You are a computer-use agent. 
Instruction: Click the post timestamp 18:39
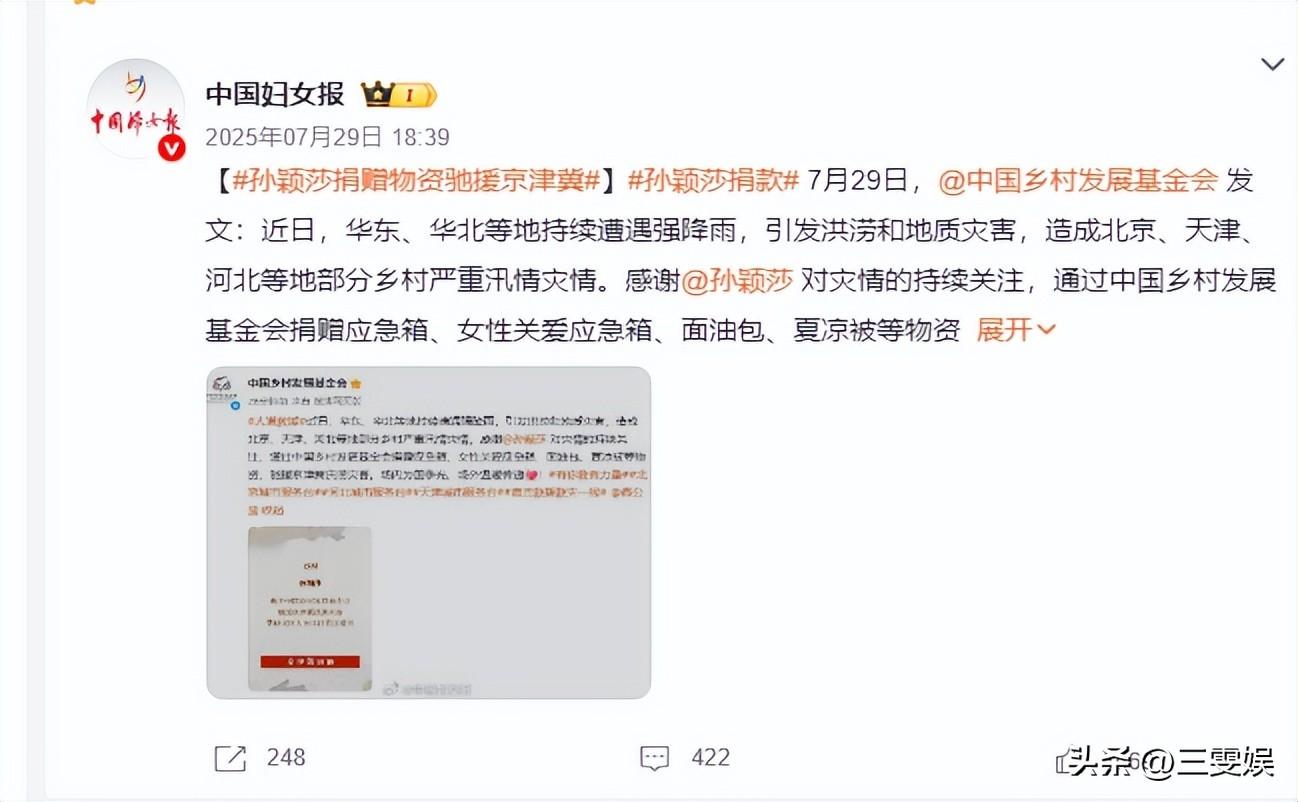422,137
